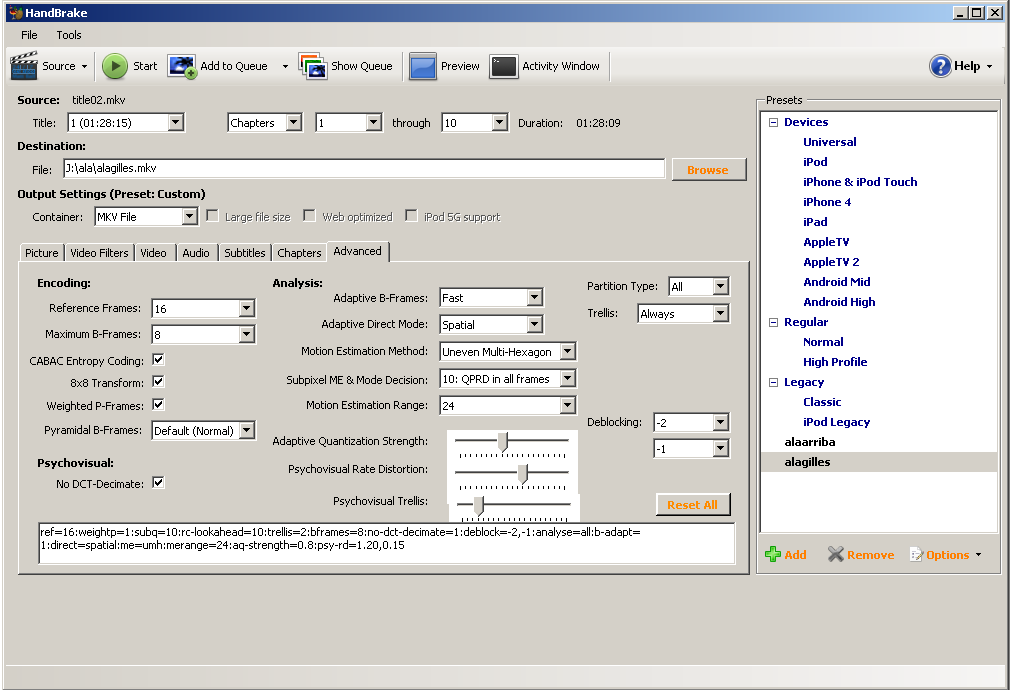Click the Remove preset X icon

(x=835, y=554)
